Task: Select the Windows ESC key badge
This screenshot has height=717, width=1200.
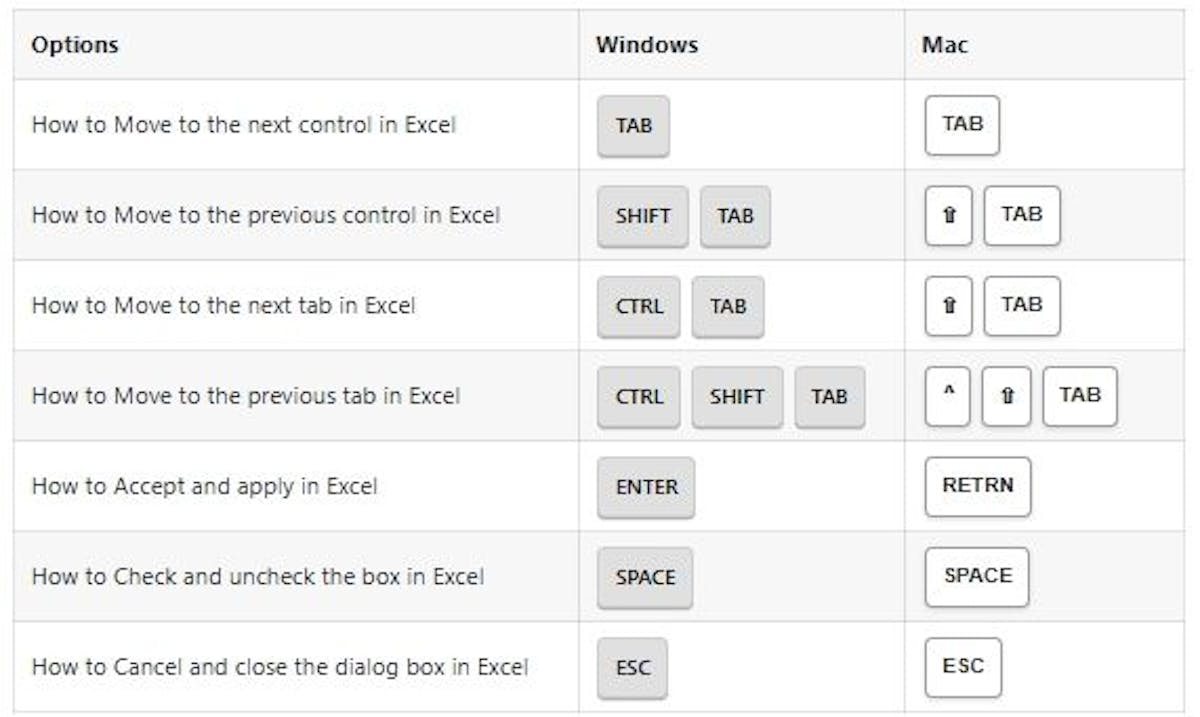Action: 632,667
